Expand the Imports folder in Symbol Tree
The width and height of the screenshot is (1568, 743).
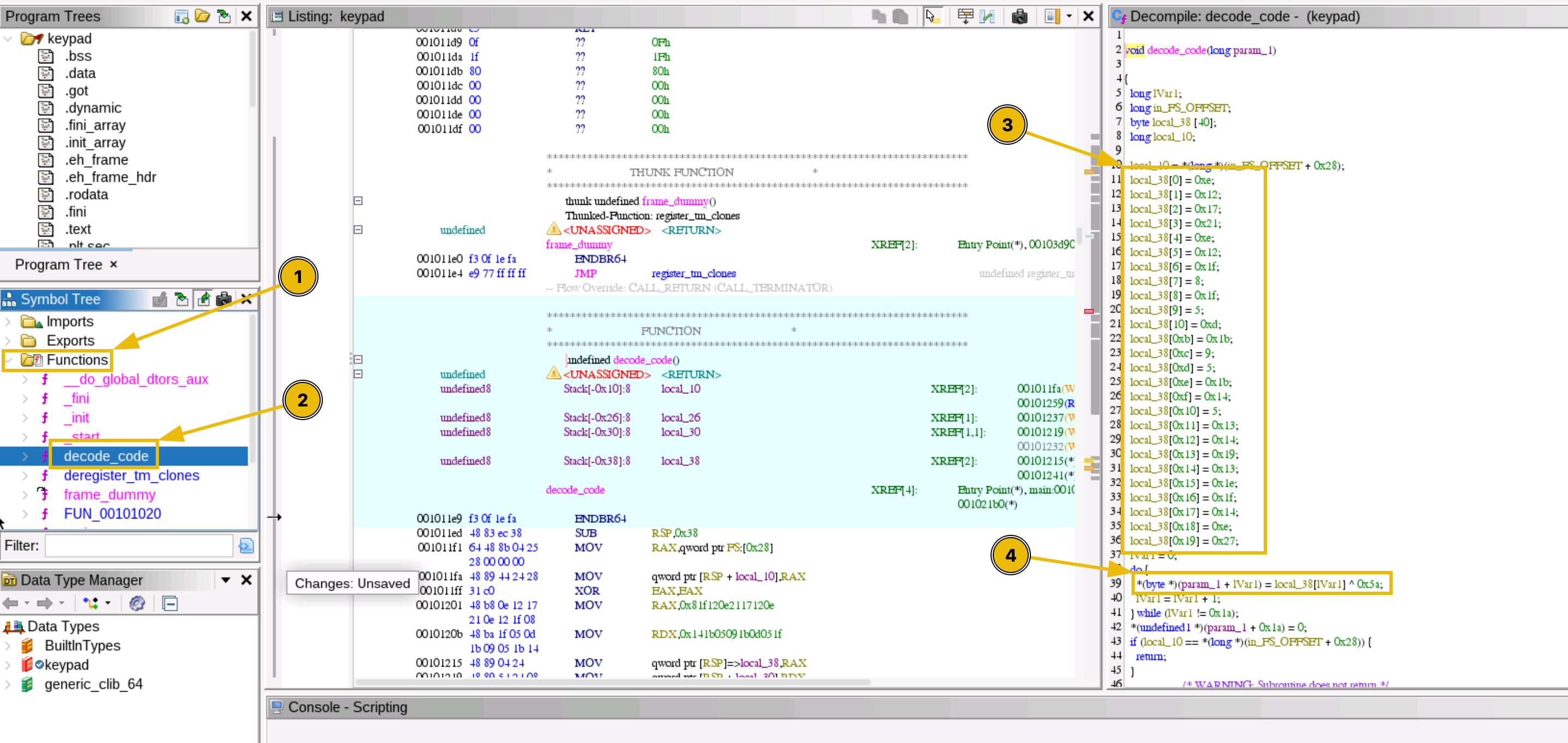pos(8,321)
